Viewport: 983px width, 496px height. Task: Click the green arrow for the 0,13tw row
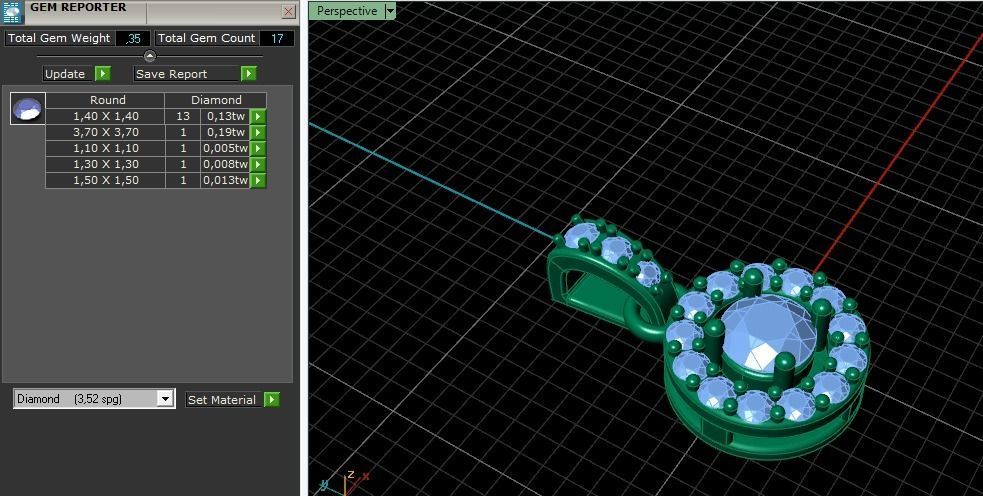click(258, 117)
